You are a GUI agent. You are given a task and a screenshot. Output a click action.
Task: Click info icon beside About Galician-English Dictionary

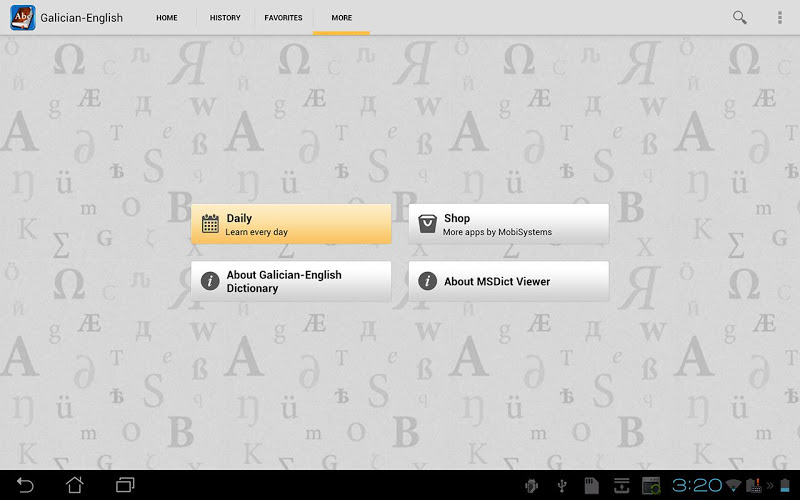coord(210,281)
